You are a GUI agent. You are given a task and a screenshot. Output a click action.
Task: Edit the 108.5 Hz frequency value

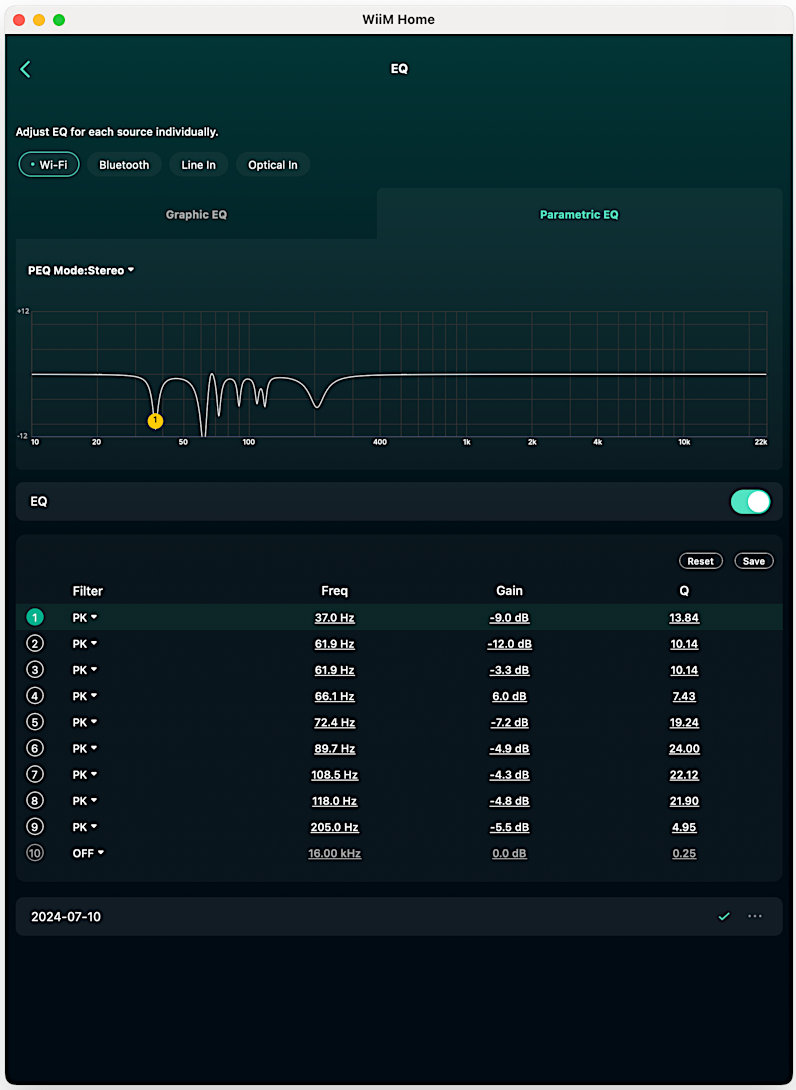coord(334,774)
